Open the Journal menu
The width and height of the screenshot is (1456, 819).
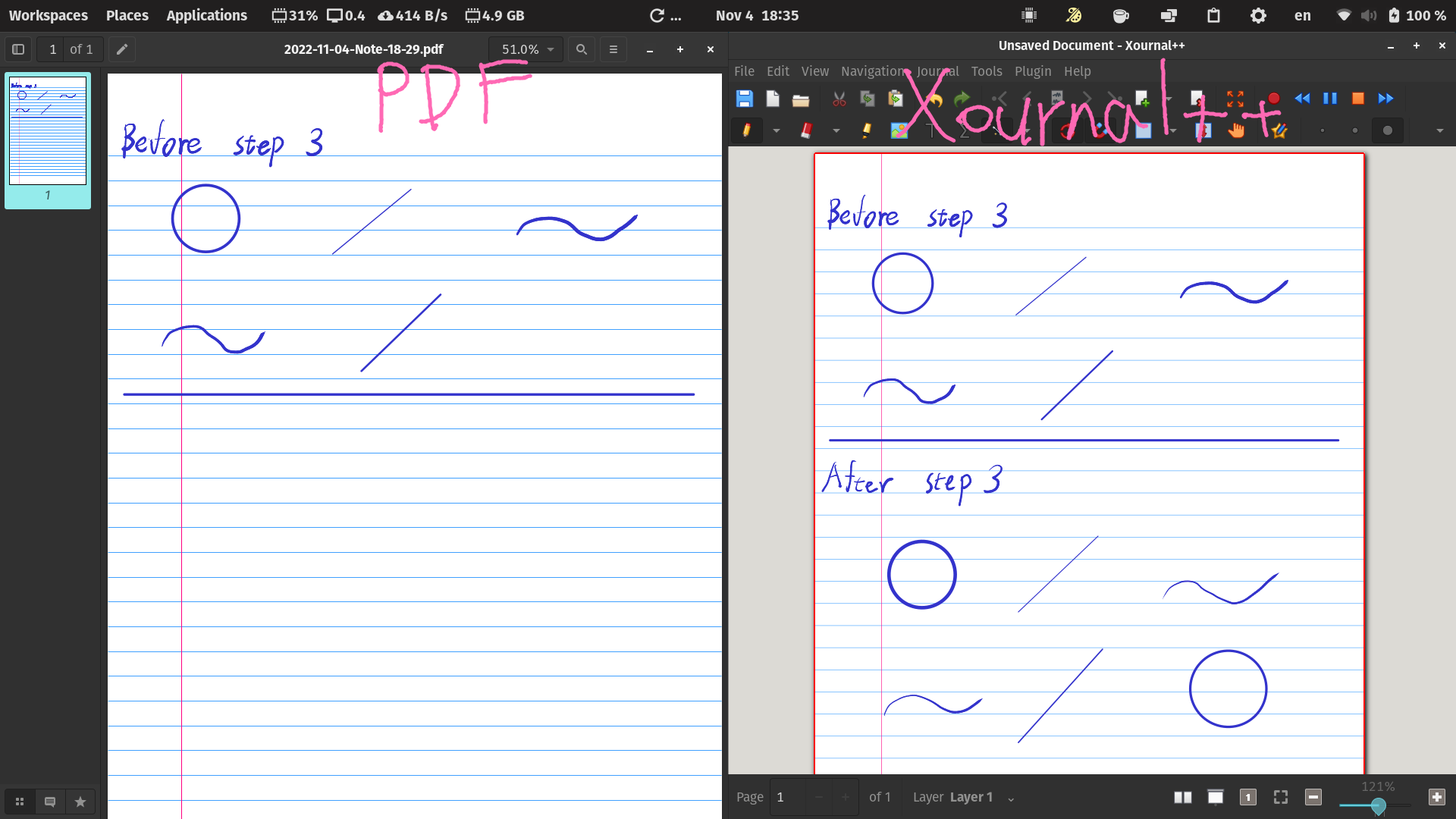[937, 71]
